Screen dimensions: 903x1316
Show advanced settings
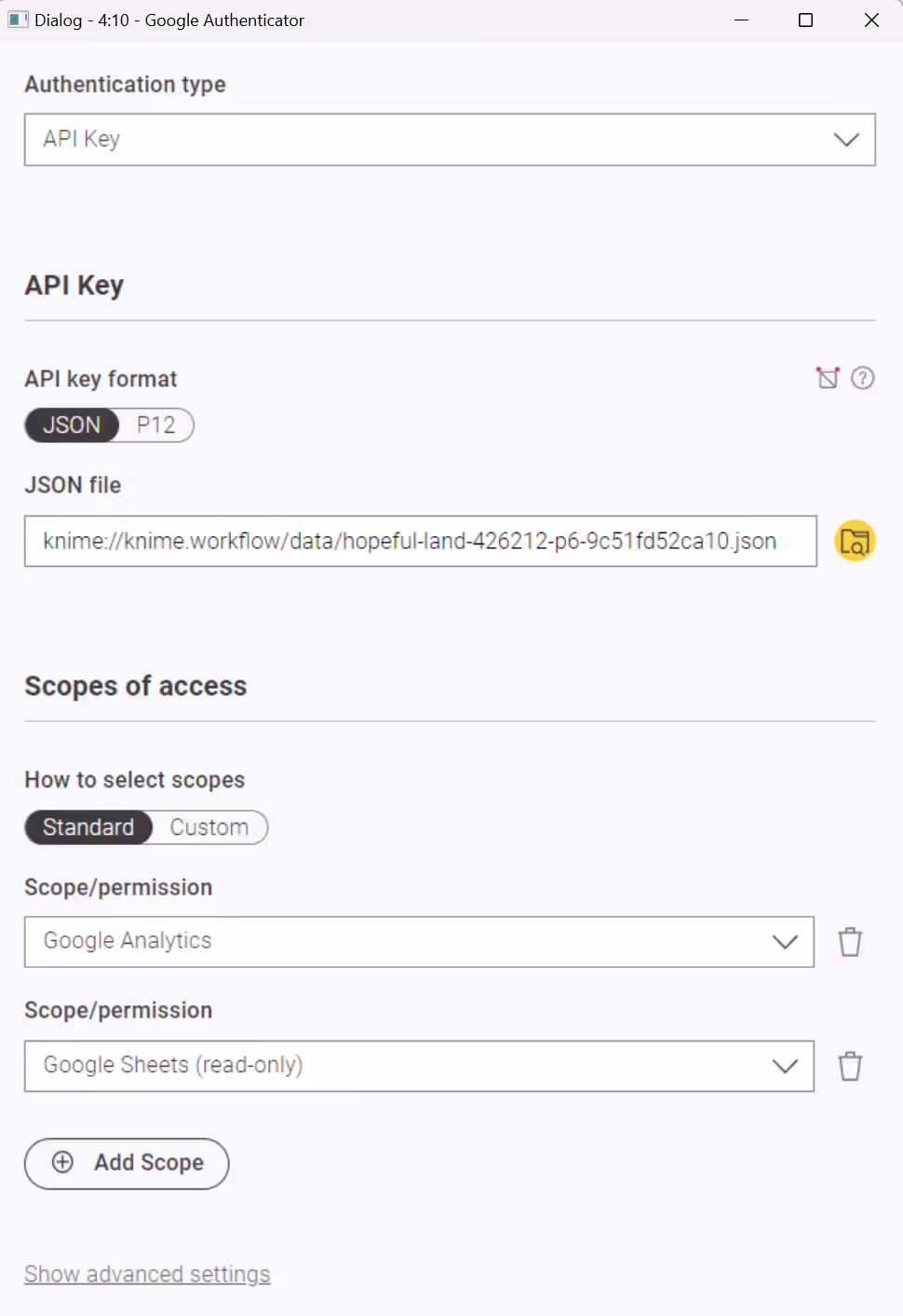pyautogui.click(x=146, y=1273)
